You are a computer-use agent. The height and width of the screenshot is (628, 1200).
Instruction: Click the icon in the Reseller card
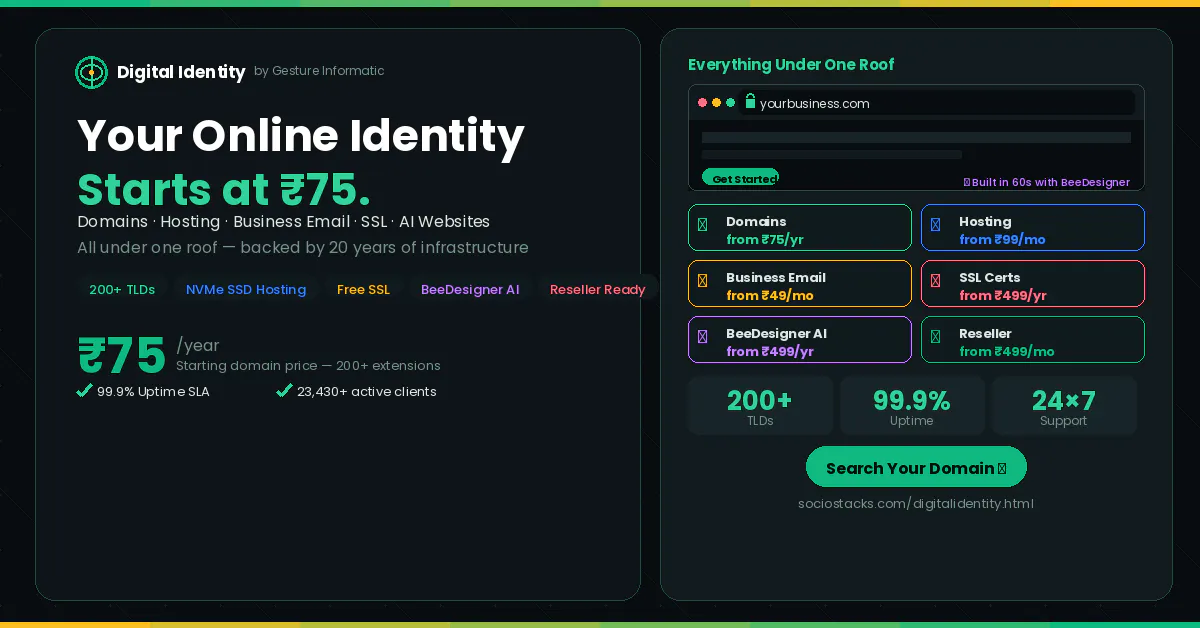(x=935, y=337)
